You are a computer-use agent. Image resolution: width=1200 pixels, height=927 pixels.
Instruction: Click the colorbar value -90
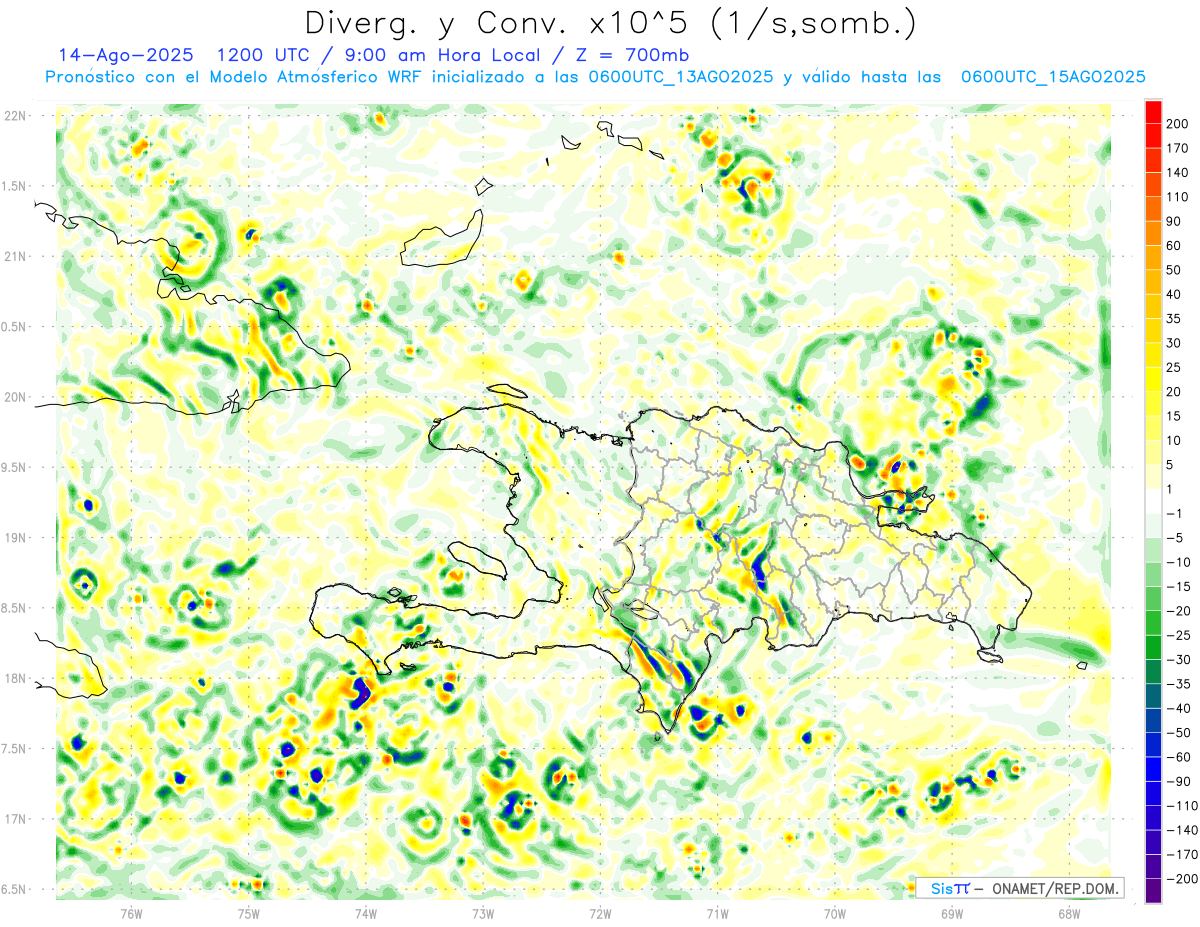coord(1178,781)
